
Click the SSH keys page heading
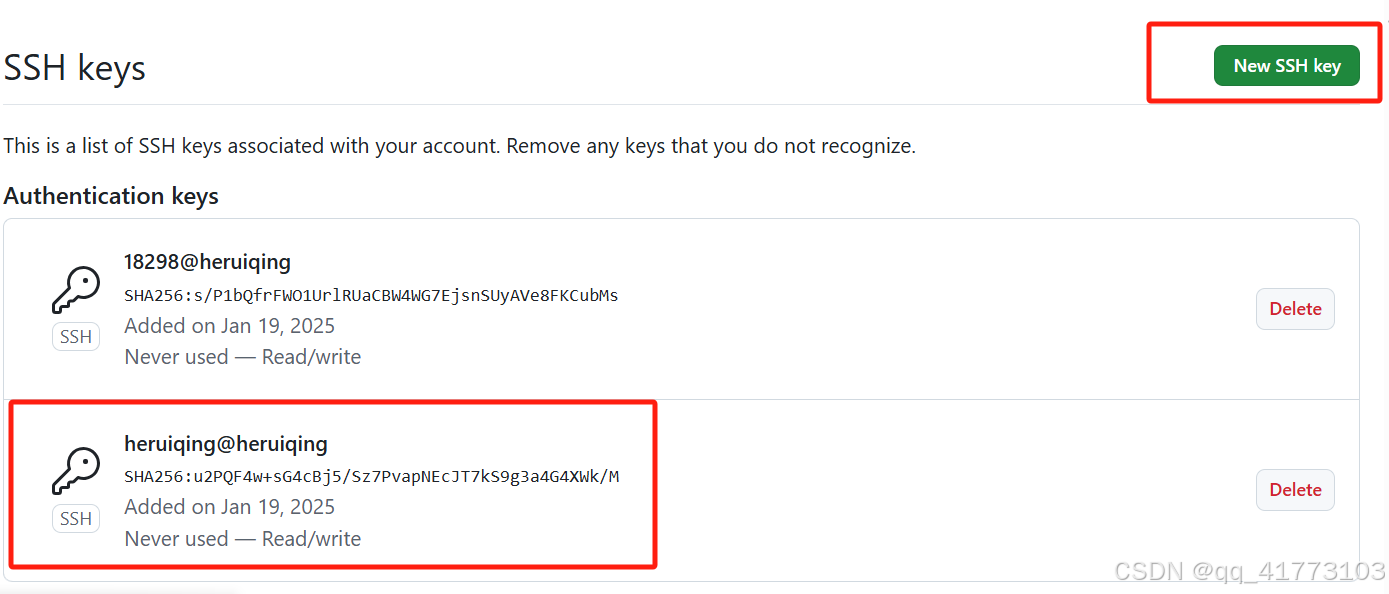[x=75, y=68]
